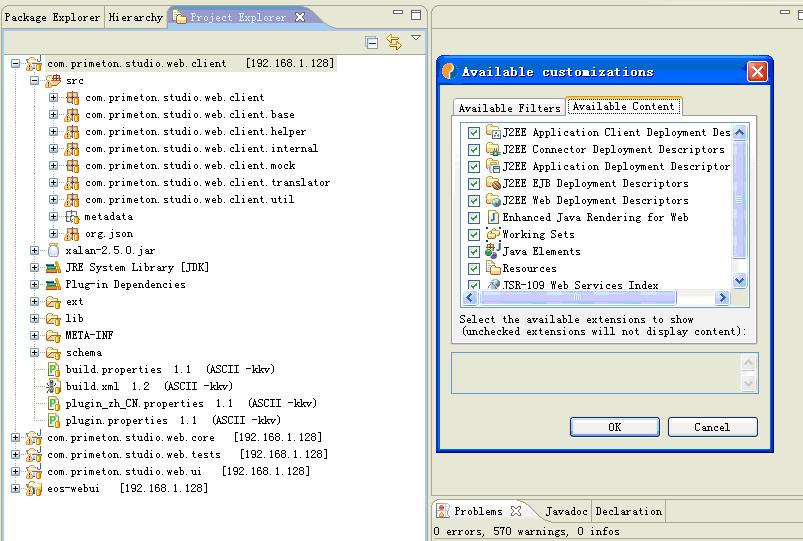Close the Problems view tab
This screenshot has width=803, height=541.
(x=516, y=511)
